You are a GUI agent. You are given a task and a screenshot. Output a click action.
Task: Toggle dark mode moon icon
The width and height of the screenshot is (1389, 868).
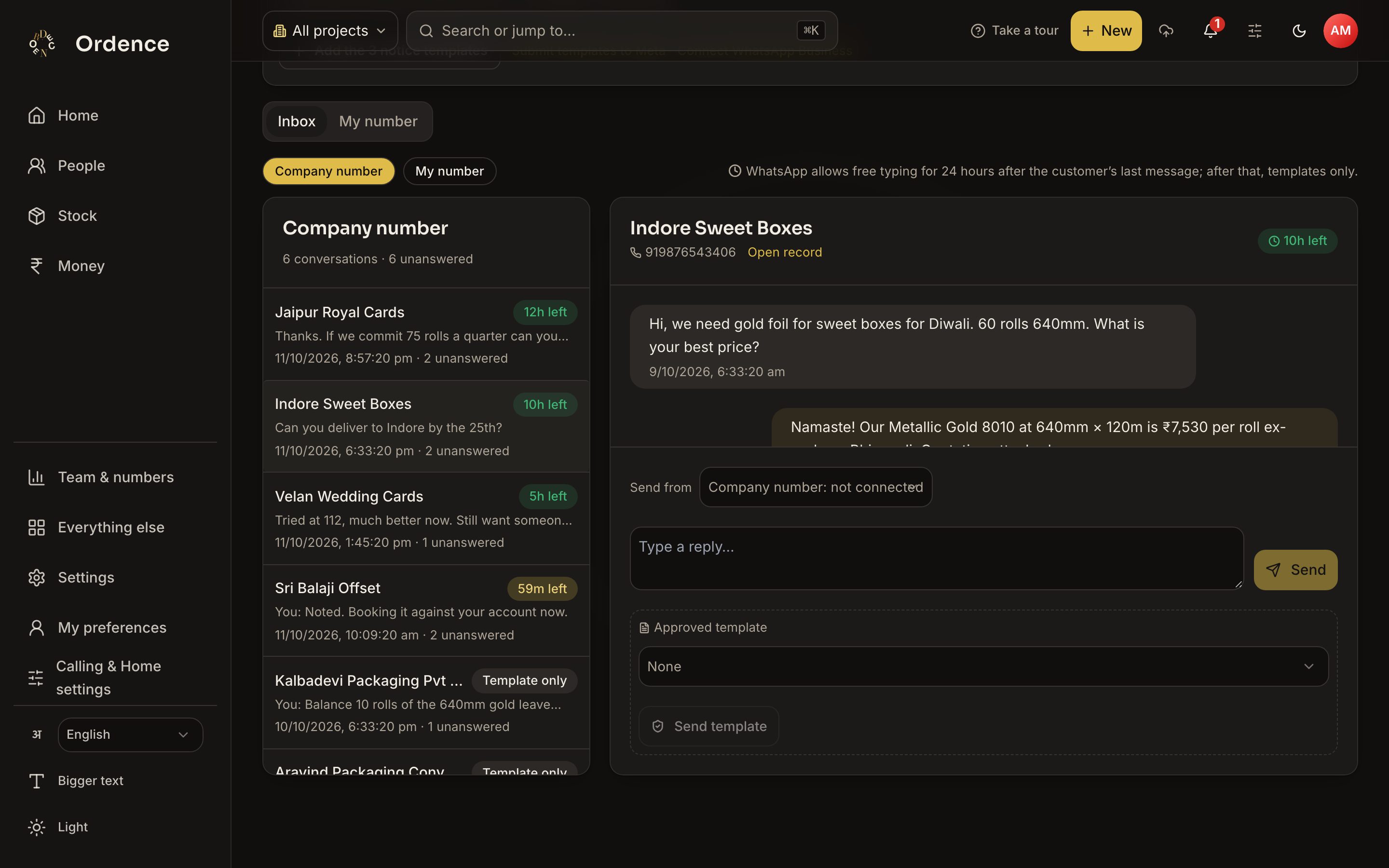(x=1299, y=30)
